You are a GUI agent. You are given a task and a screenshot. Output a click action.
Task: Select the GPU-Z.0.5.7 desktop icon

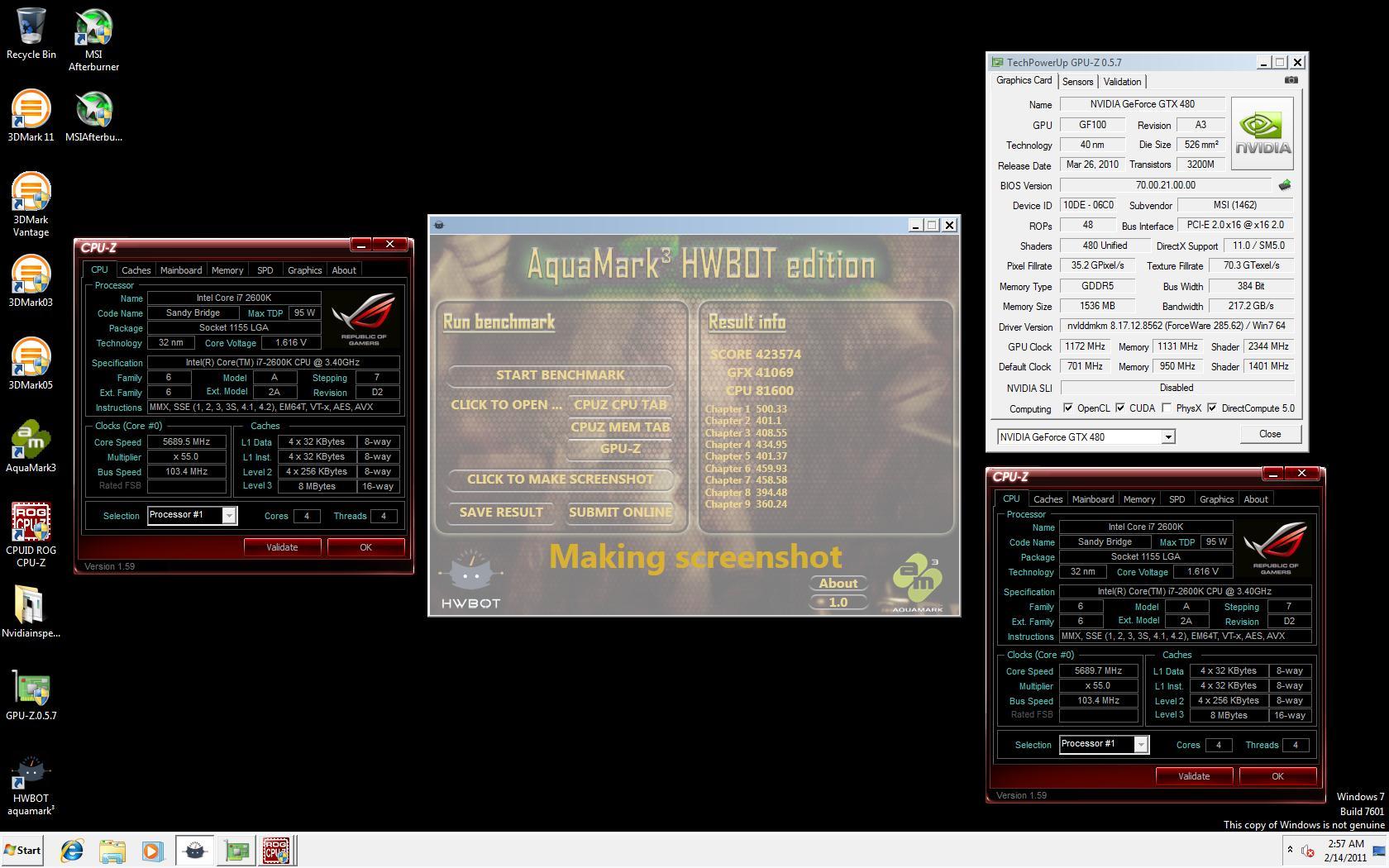[31, 694]
